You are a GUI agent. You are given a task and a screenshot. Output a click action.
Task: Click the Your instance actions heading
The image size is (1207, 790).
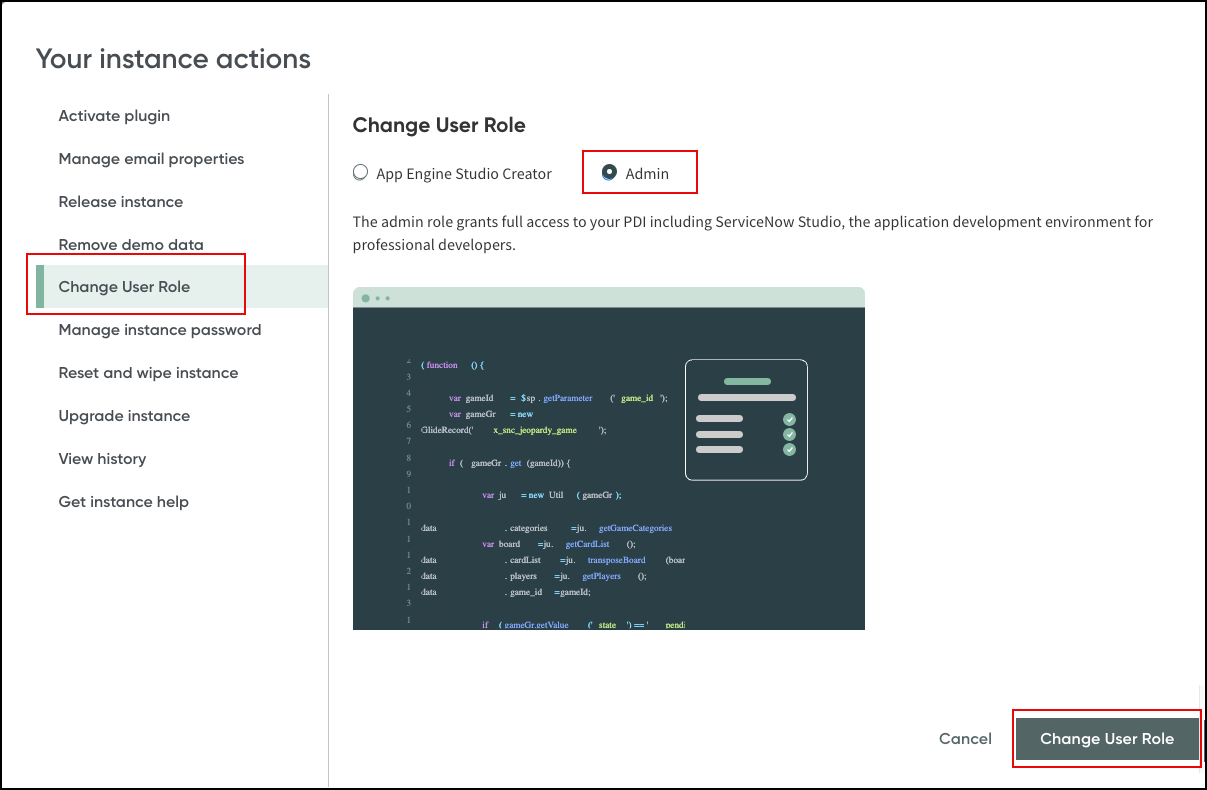[173, 59]
